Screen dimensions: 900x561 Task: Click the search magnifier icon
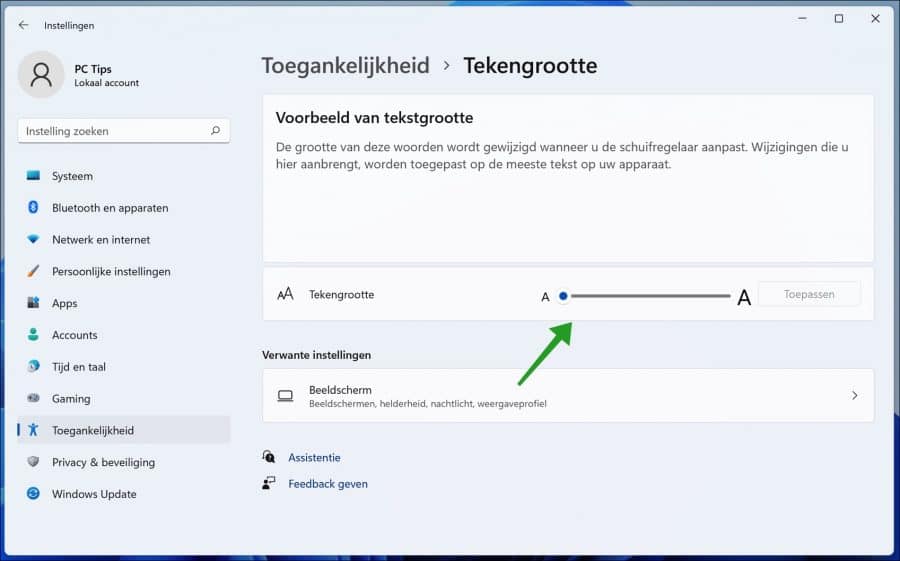click(215, 131)
